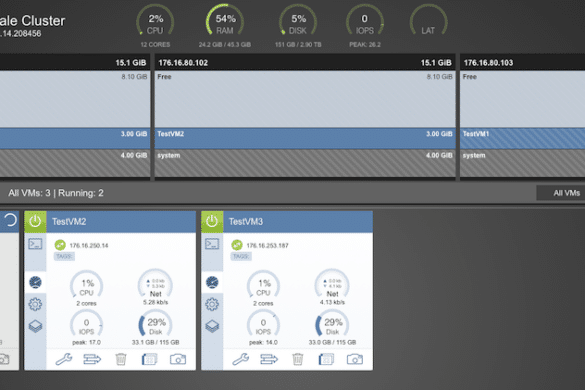Clone TestVM3 with clone icon
585x390 pixels.
(326, 359)
